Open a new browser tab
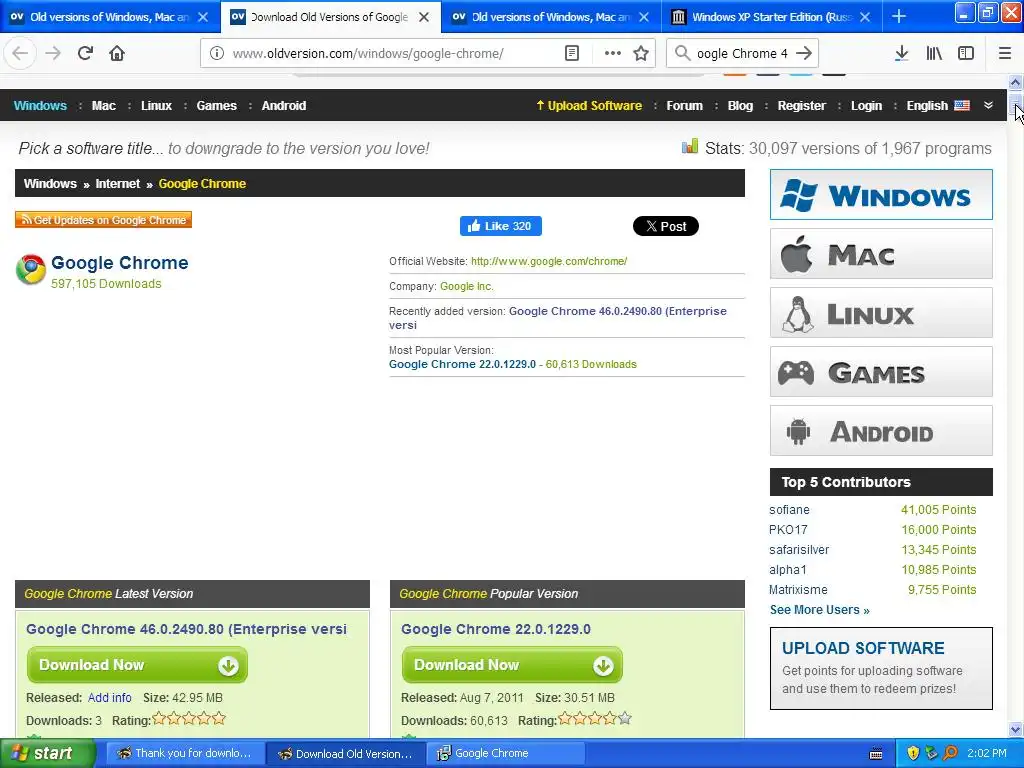Viewport: 1024px width, 768px height. coord(899,16)
